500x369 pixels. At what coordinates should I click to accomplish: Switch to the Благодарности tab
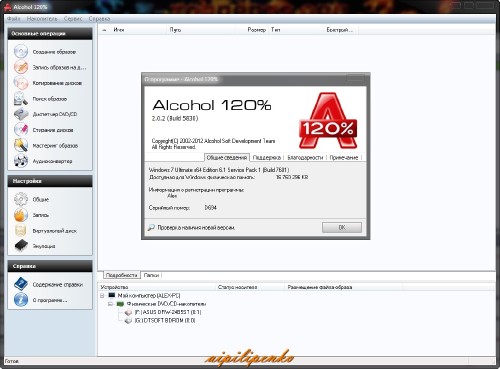click(305, 158)
